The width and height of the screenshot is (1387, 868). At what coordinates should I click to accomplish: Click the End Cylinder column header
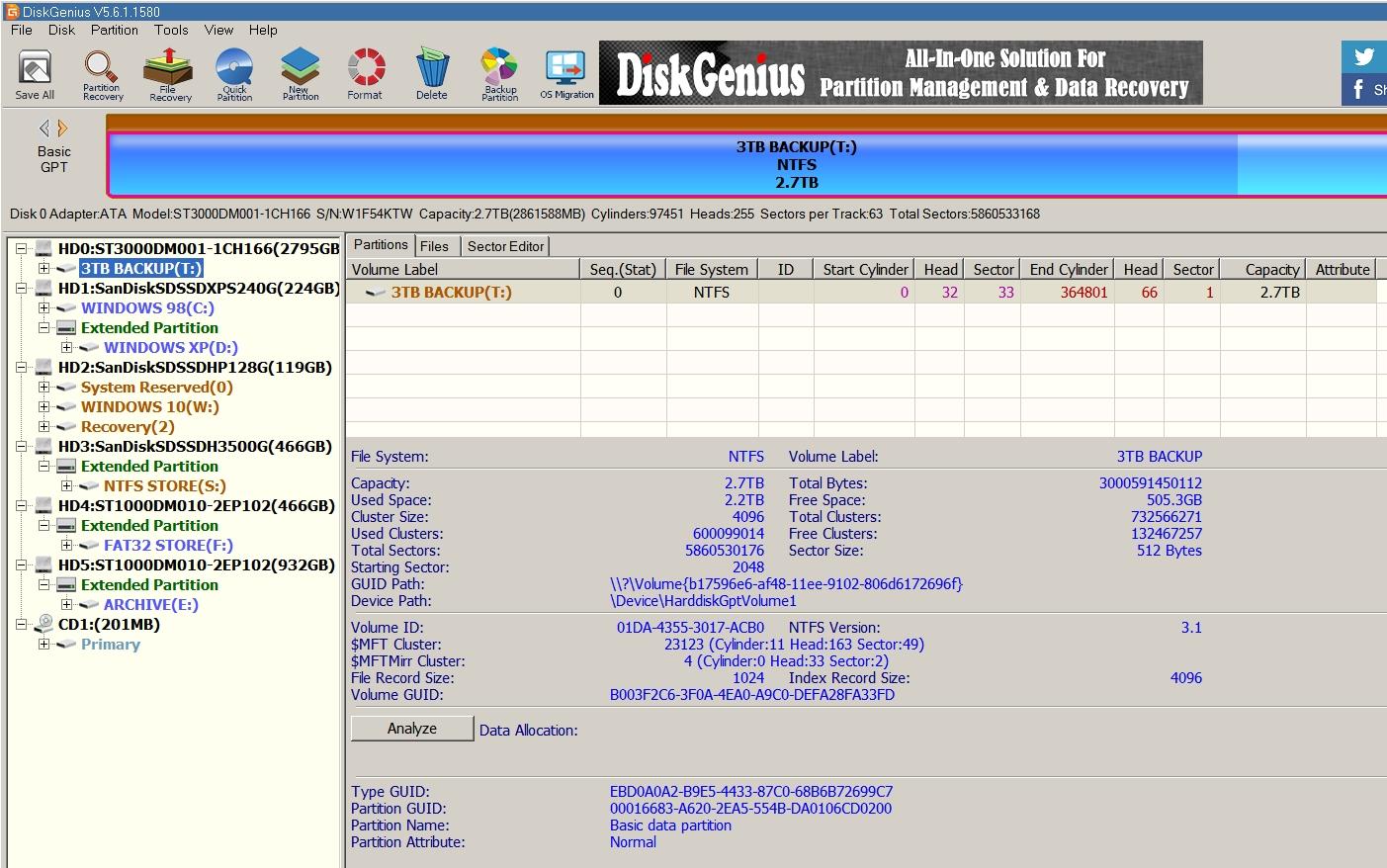1069,269
